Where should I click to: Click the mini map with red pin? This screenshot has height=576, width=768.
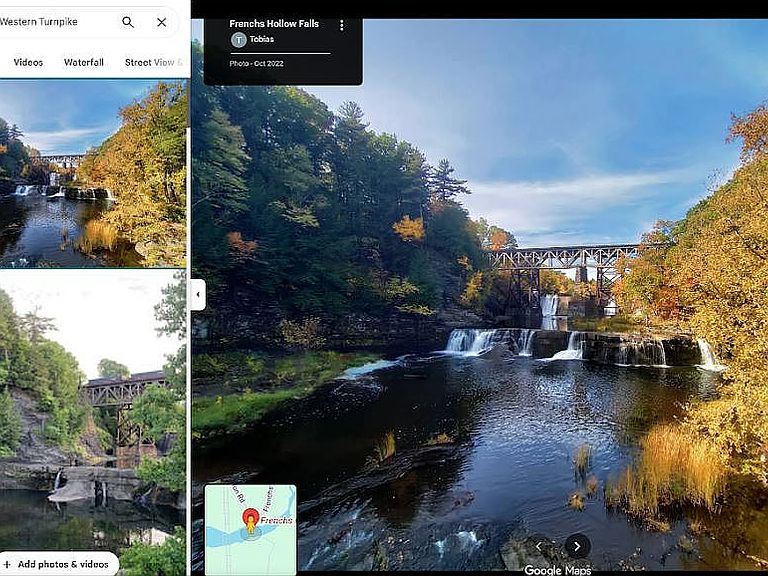click(250, 530)
